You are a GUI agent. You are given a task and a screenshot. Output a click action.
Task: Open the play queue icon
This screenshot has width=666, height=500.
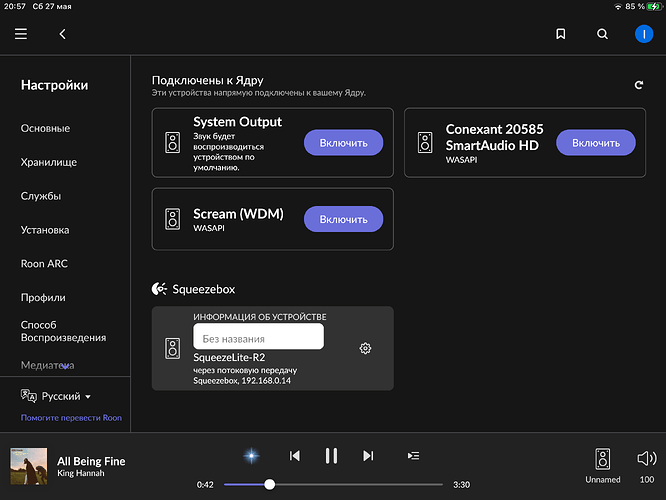(x=413, y=456)
